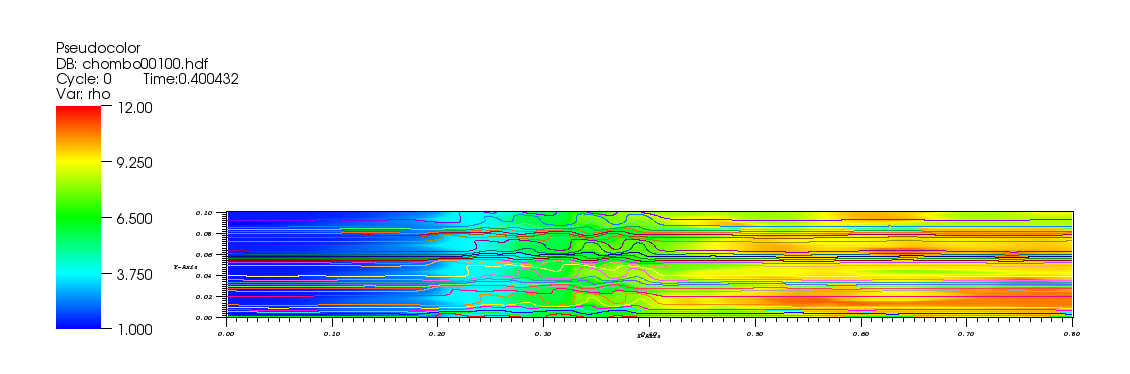Click legend value 9.250

[x=135, y=163]
